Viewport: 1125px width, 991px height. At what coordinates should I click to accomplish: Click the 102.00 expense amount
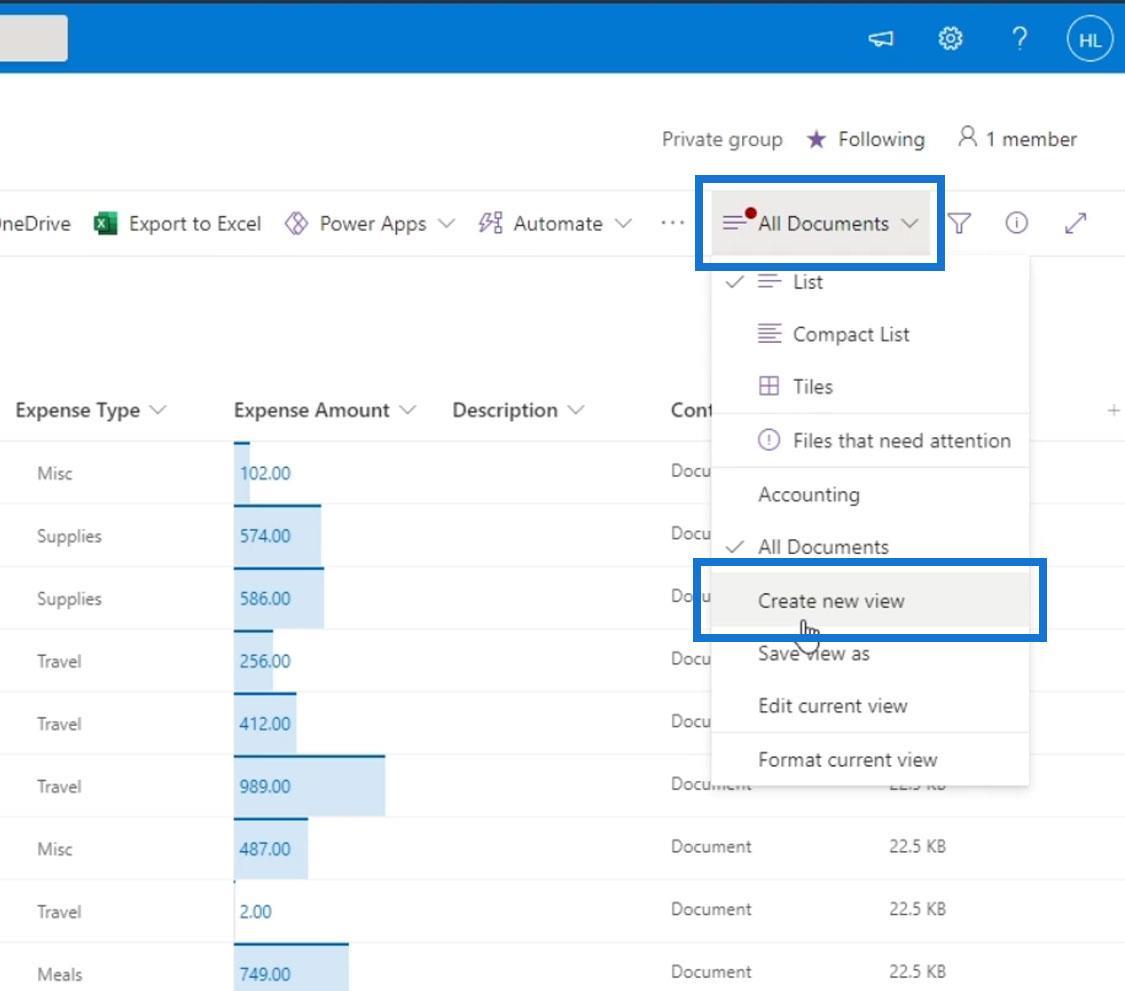click(x=265, y=473)
